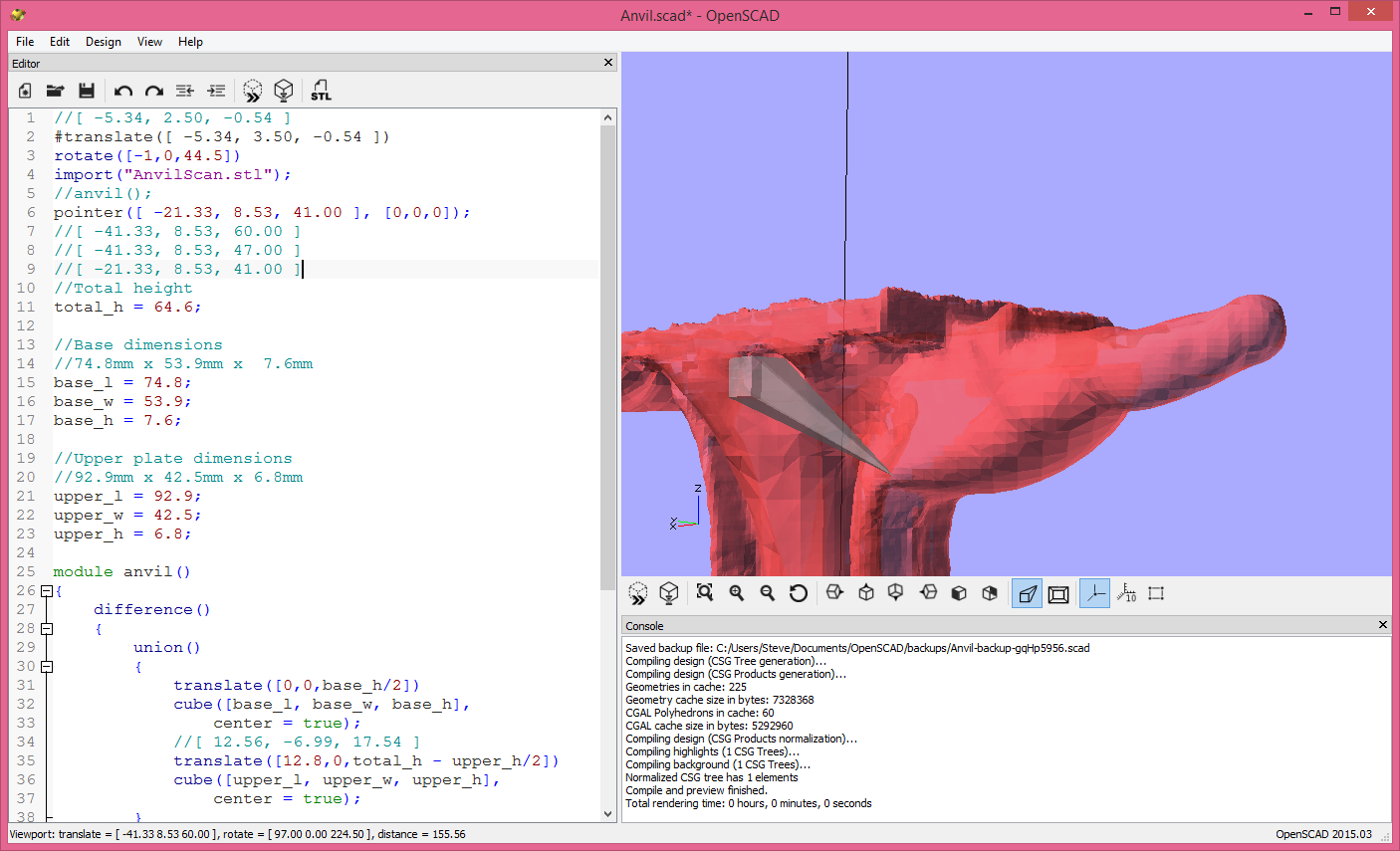This screenshot has height=851, width=1400.
Task: Close the Console panel
Action: pos(1382,625)
